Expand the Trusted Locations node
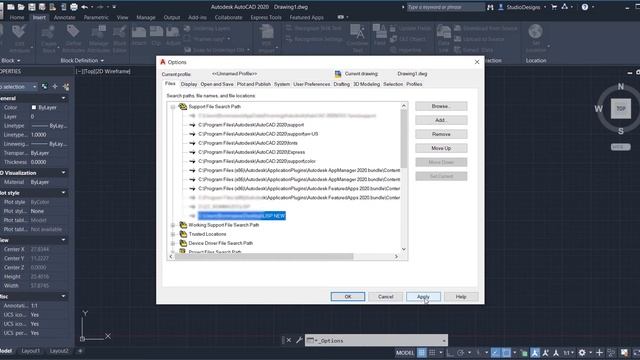The width and height of the screenshot is (640, 360). (x=173, y=234)
